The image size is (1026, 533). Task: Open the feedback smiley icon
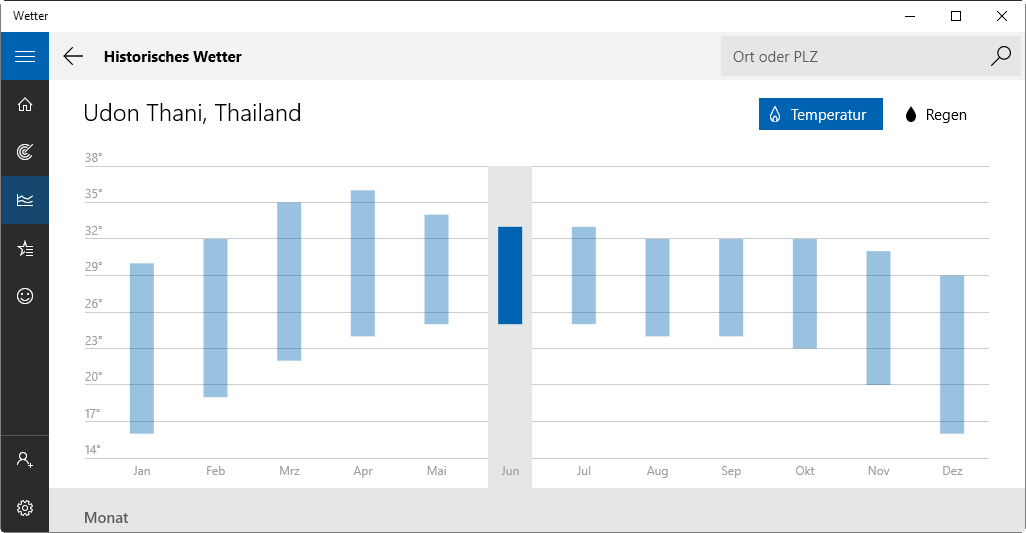pyautogui.click(x=25, y=296)
